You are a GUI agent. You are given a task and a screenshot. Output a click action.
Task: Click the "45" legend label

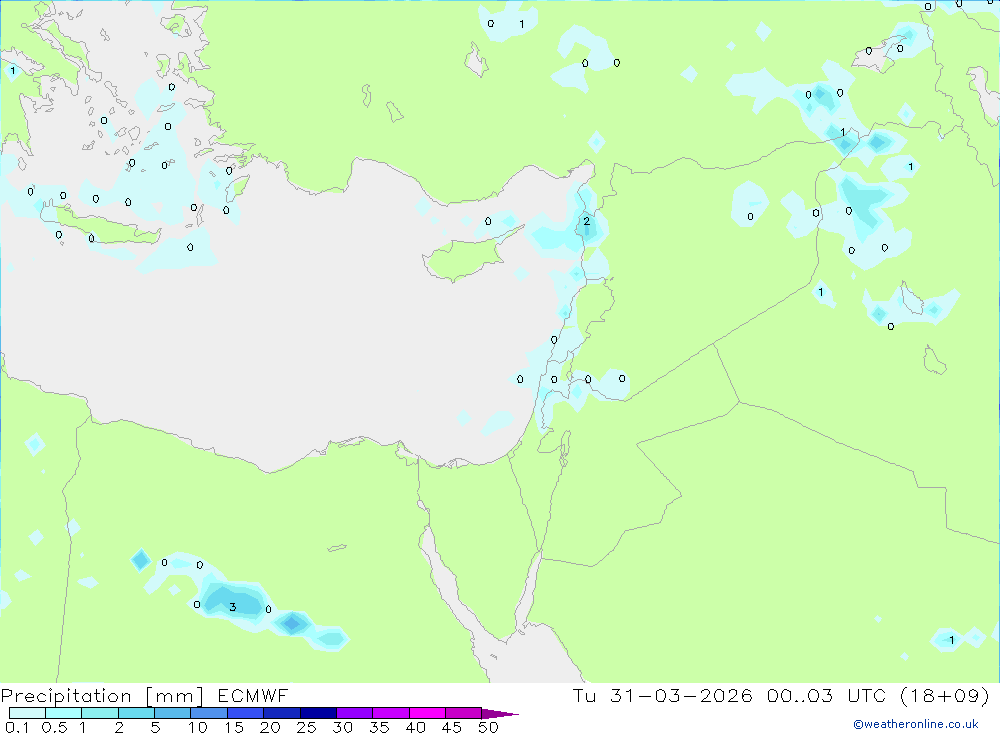click(x=452, y=727)
